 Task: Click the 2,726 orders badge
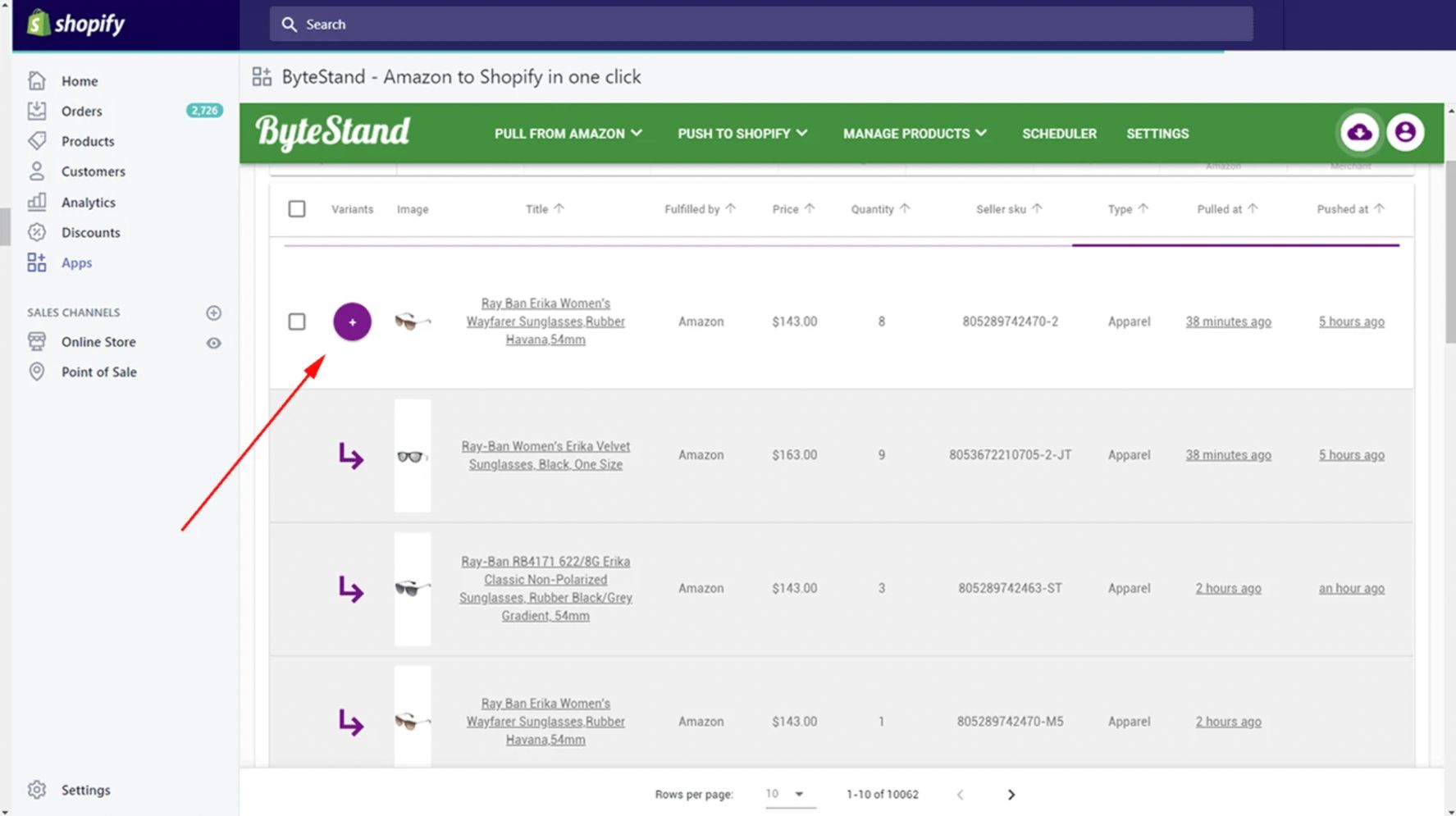click(x=204, y=111)
